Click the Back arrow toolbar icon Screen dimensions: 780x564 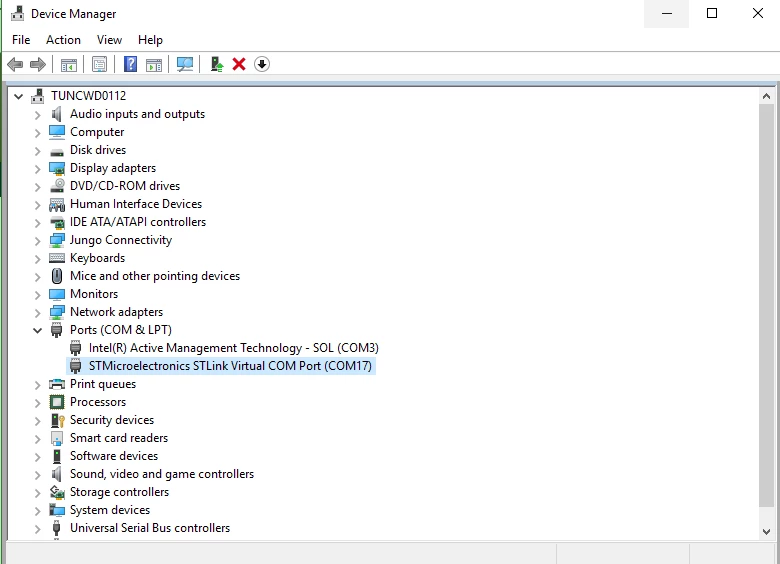tap(15, 64)
